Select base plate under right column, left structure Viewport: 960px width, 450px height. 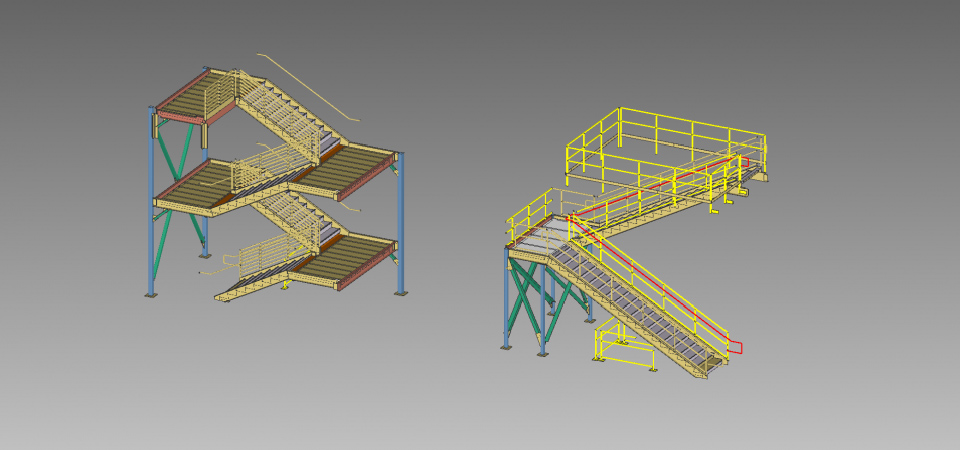coord(401,293)
